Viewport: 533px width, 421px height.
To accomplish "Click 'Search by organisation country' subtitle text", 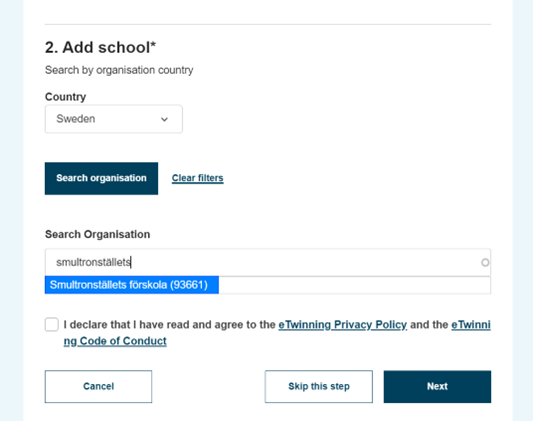I will coord(119,70).
